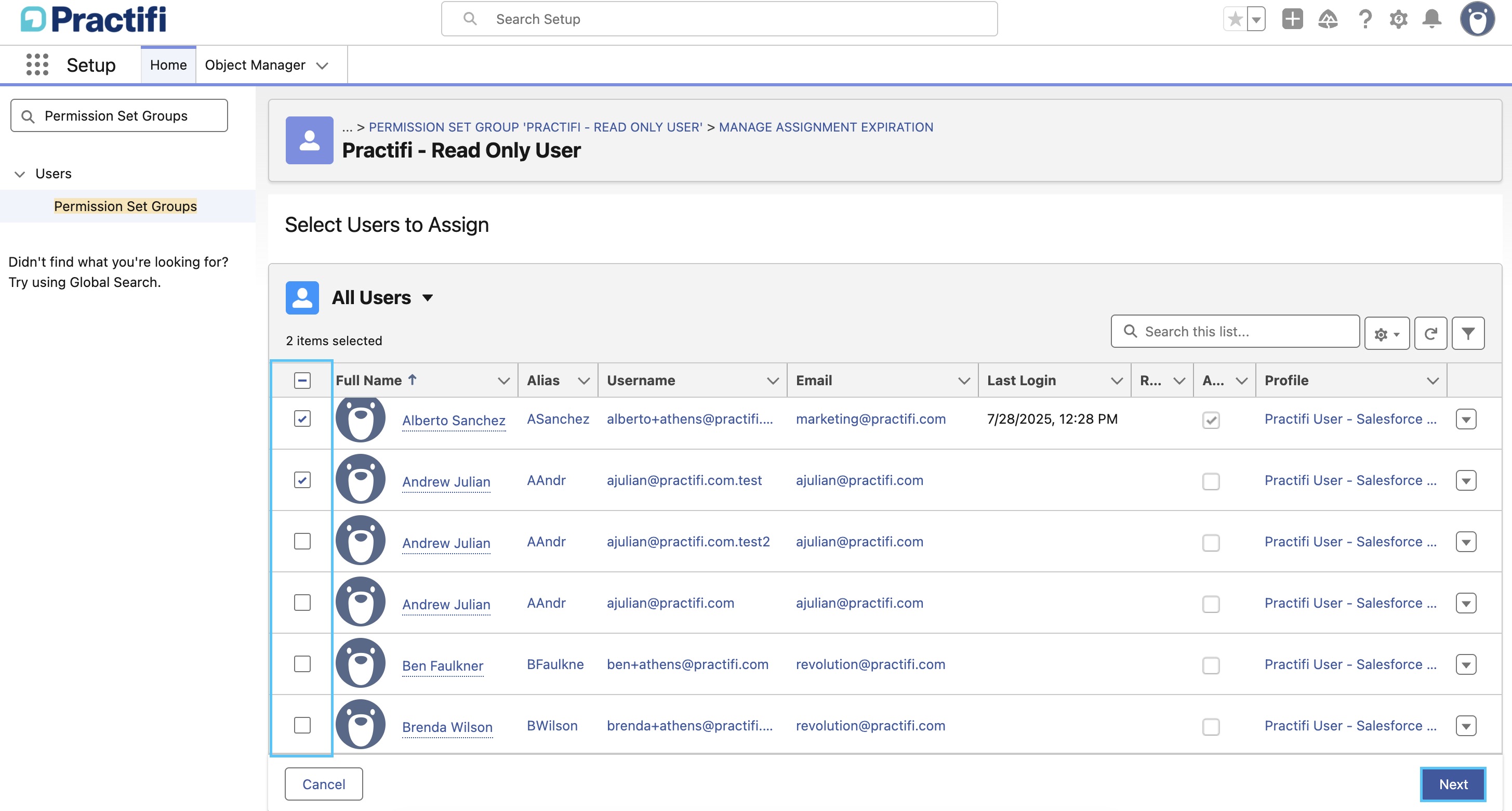Open the brenda+athens username link
Image resolution: width=1512 pixels, height=811 pixels.
click(x=689, y=725)
